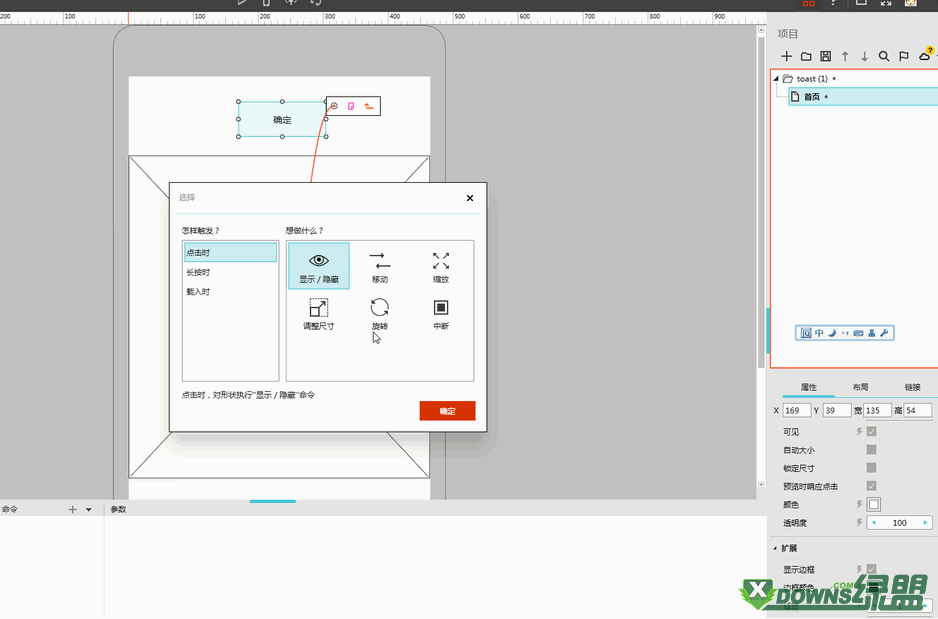Click the canvas scrollbar down arrow
This screenshot has height=619, width=938.
(762, 484)
